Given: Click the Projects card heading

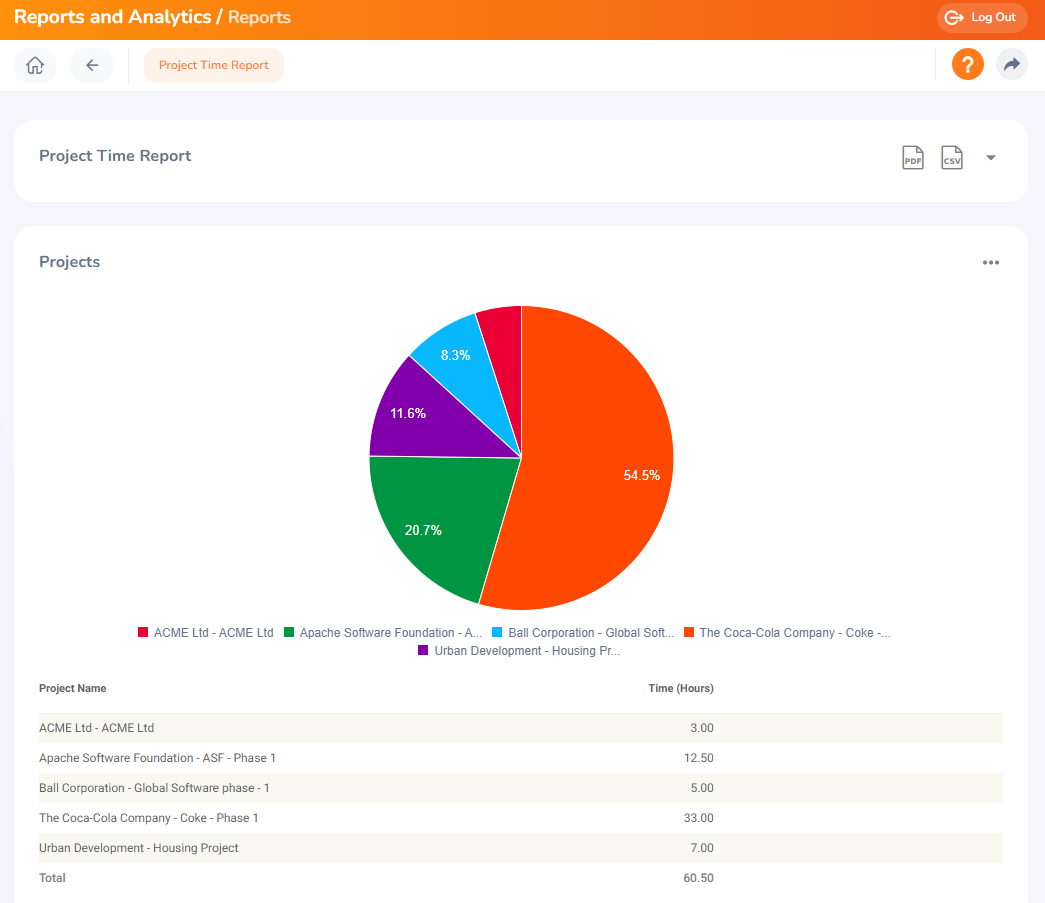Looking at the screenshot, I should coord(69,262).
